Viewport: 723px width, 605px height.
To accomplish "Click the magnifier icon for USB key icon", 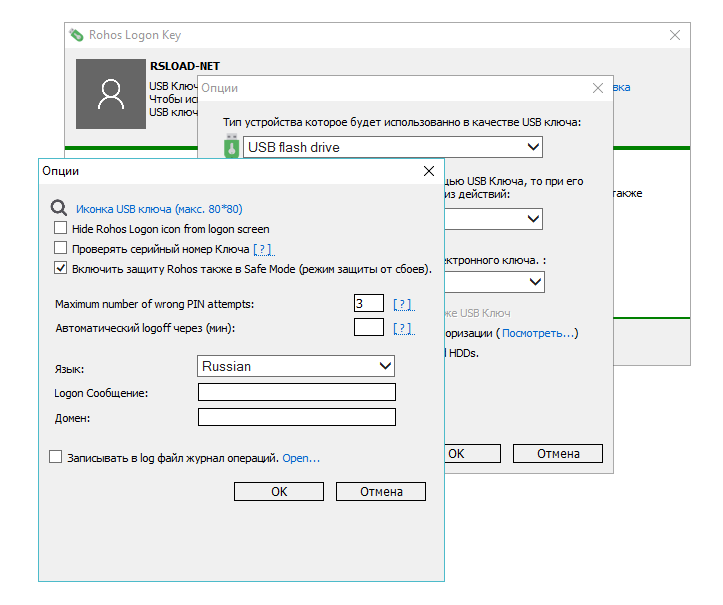I will tap(59, 208).
